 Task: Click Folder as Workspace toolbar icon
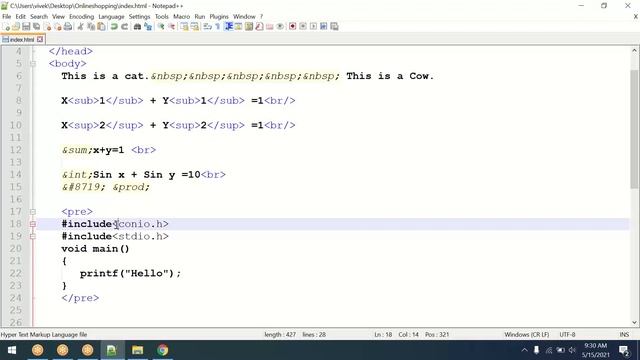[x=269, y=27]
